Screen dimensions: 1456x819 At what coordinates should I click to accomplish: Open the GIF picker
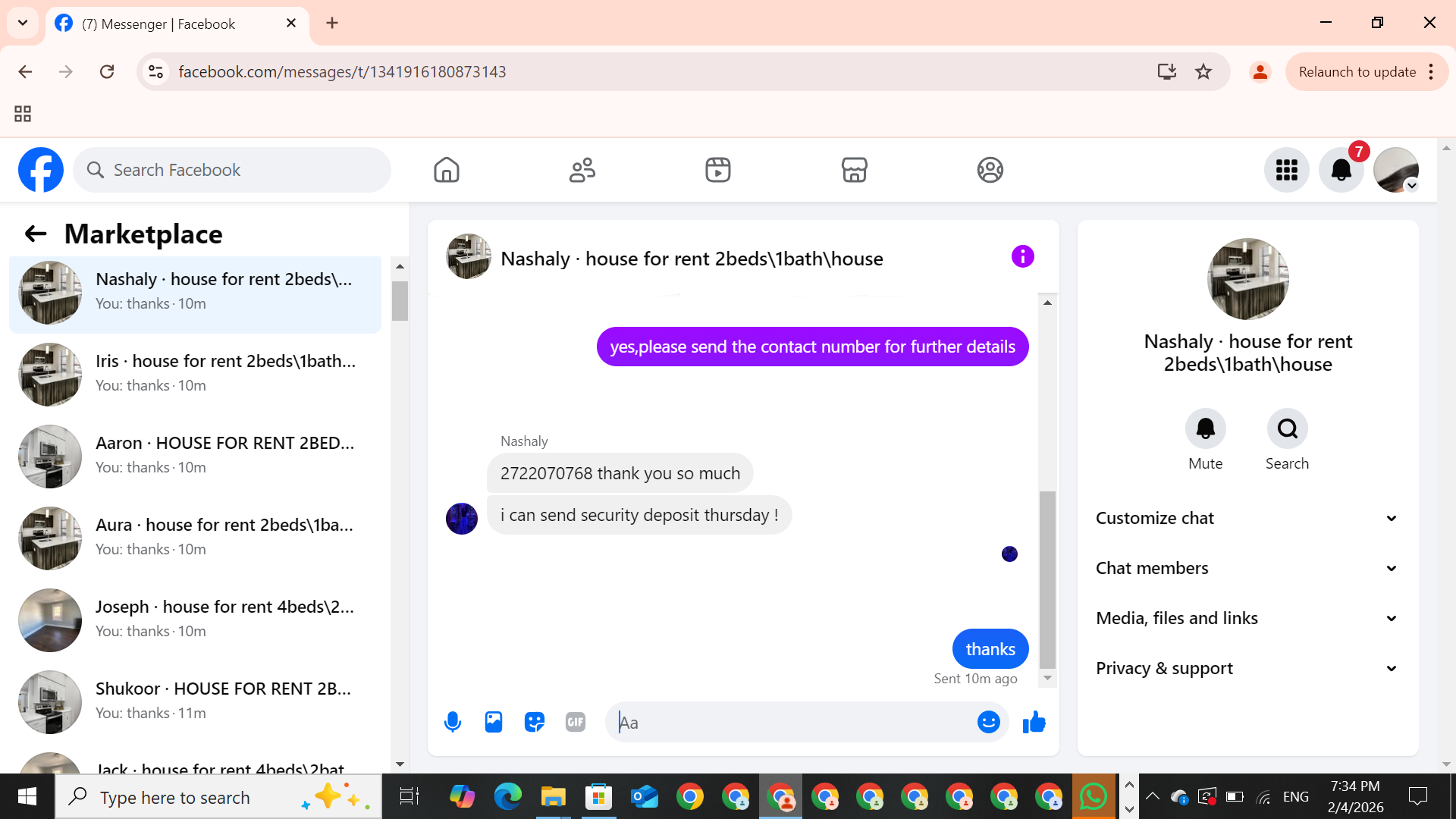[x=576, y=722]
